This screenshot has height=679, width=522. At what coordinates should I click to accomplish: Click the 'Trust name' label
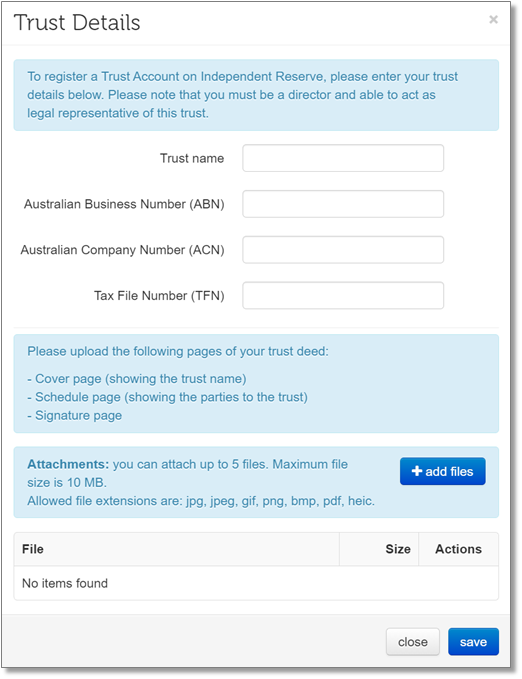[192, 158]
